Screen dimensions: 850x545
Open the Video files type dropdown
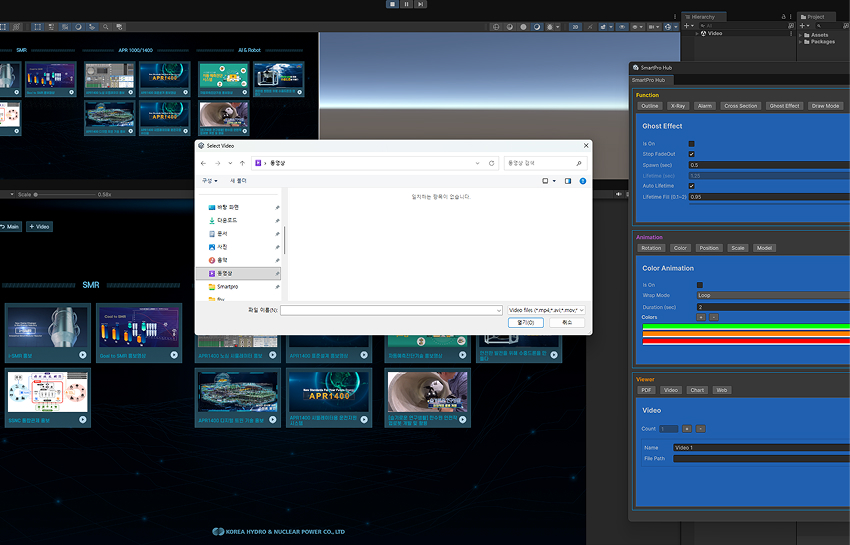[x=545, y=310]
